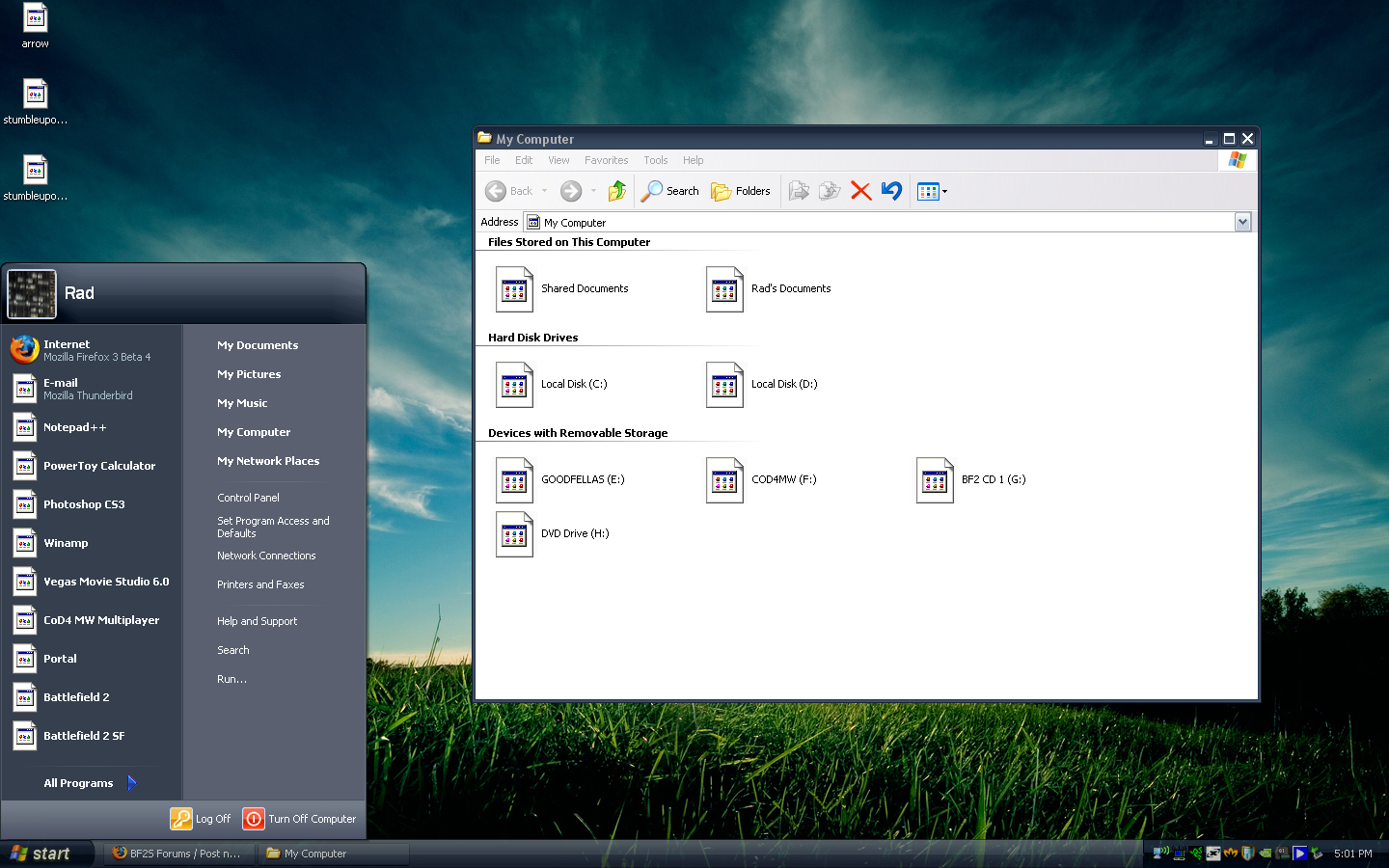The width and height of the screenshot is (1389, 868).
Task: Click the red X Delete toolbar icon
Action: coord(861,191)
